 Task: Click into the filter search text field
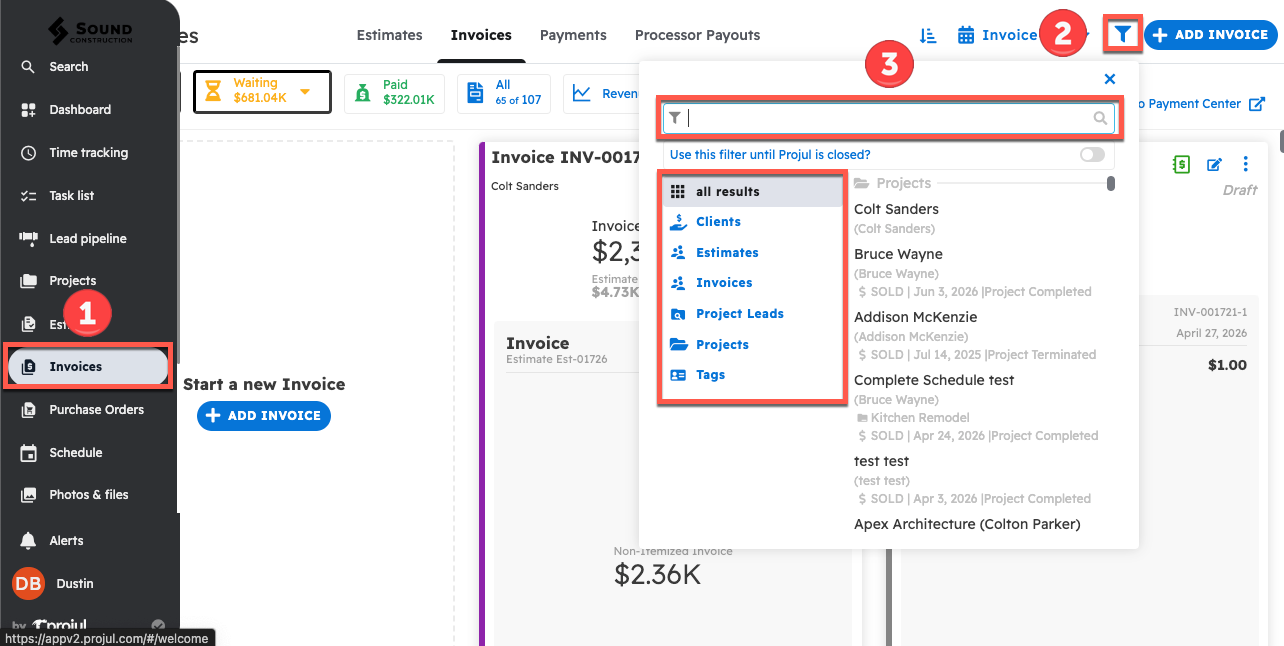click(885, 118)
